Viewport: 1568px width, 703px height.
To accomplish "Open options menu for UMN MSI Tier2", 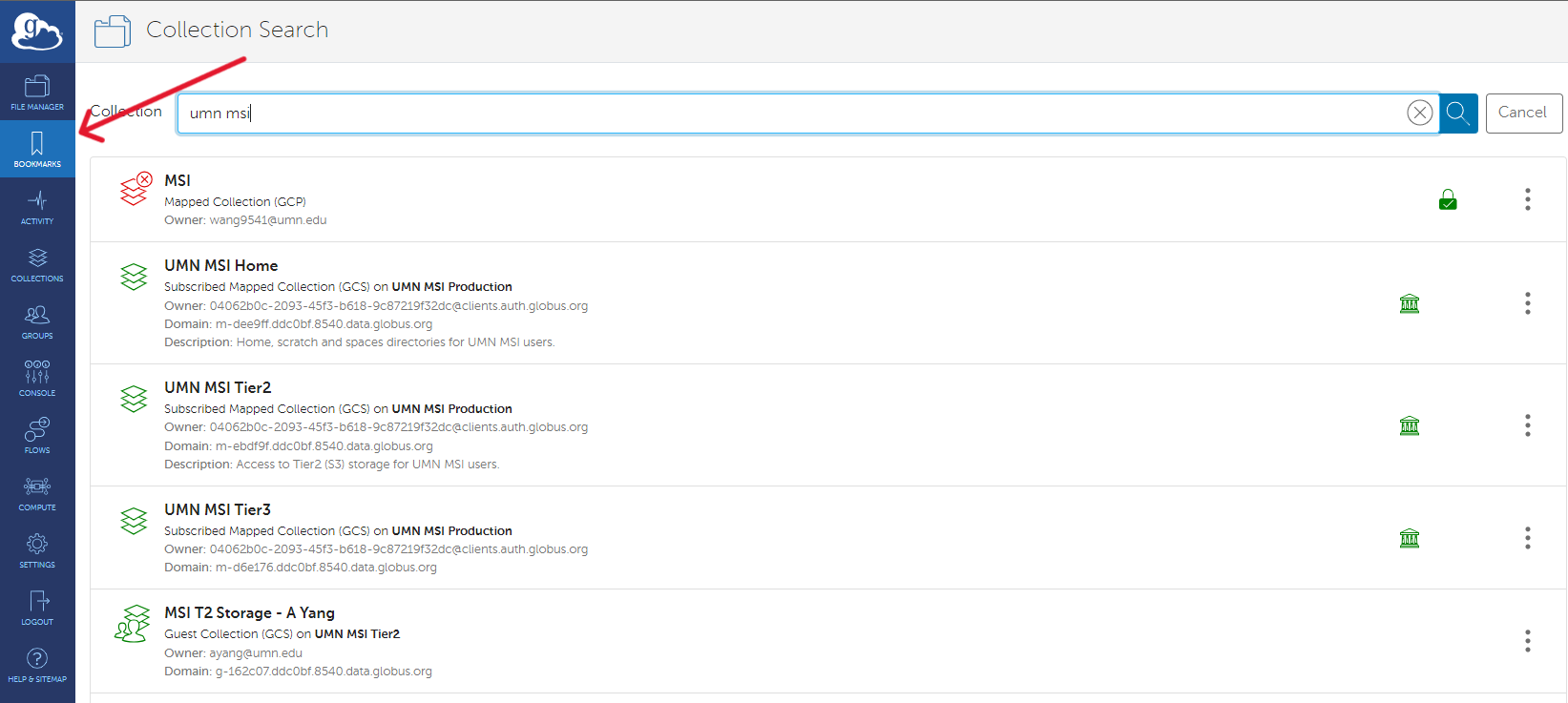I will coord(1528,424).
